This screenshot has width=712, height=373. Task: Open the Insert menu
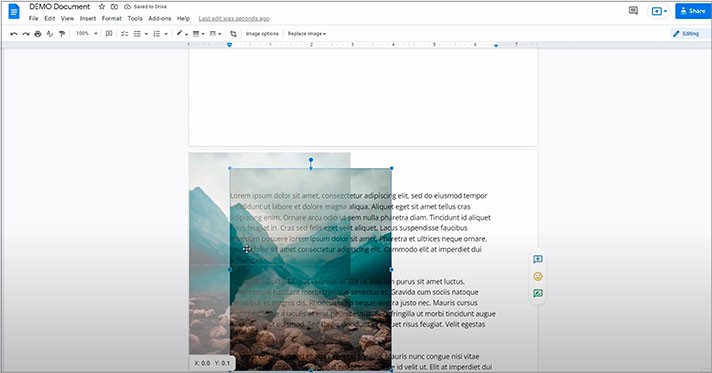pyautogui.click(x=88, y=19)
